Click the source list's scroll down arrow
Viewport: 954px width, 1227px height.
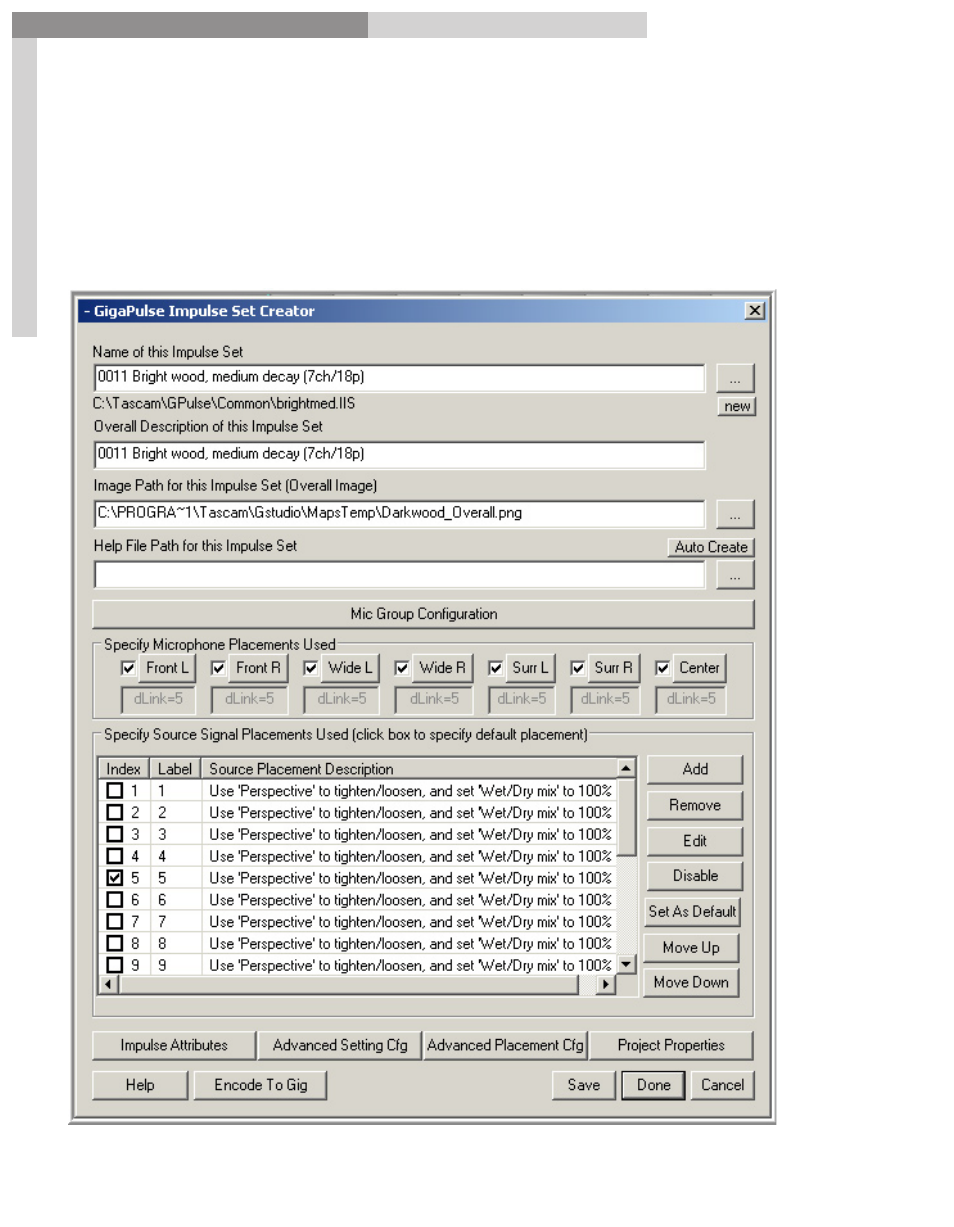tap(627, 964)
